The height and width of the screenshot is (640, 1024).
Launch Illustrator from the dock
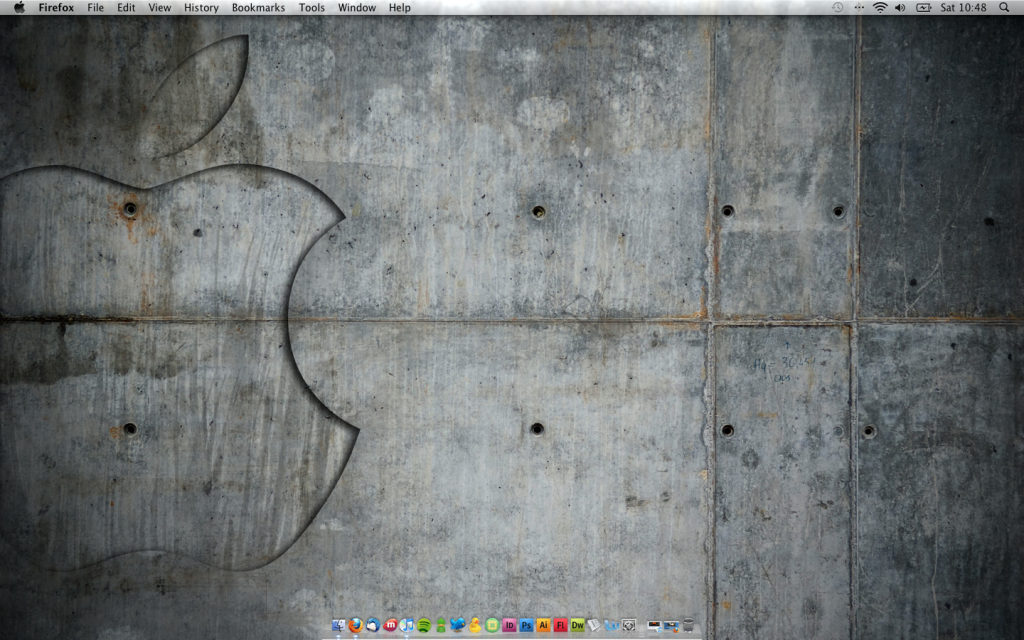click(x=543, y=626)
